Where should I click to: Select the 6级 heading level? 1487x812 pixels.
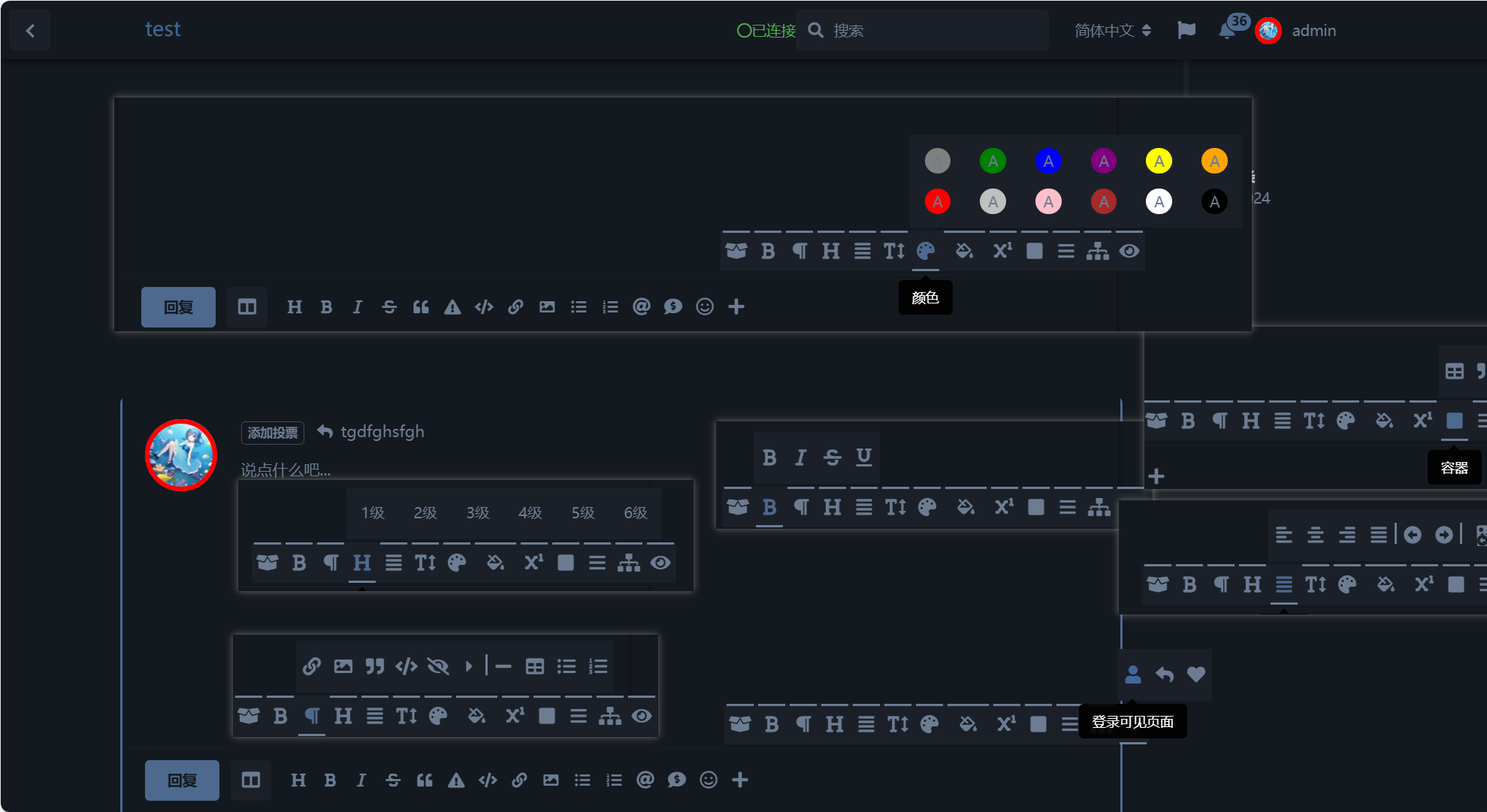(x=635, y=512)
